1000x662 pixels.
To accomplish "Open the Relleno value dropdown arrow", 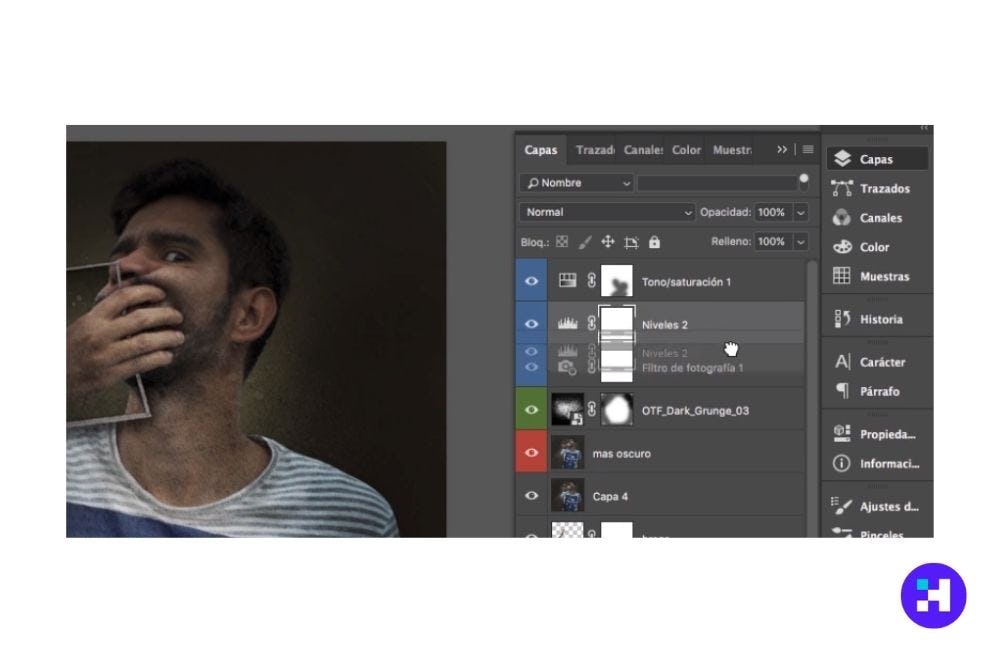I will coord(800,242).
